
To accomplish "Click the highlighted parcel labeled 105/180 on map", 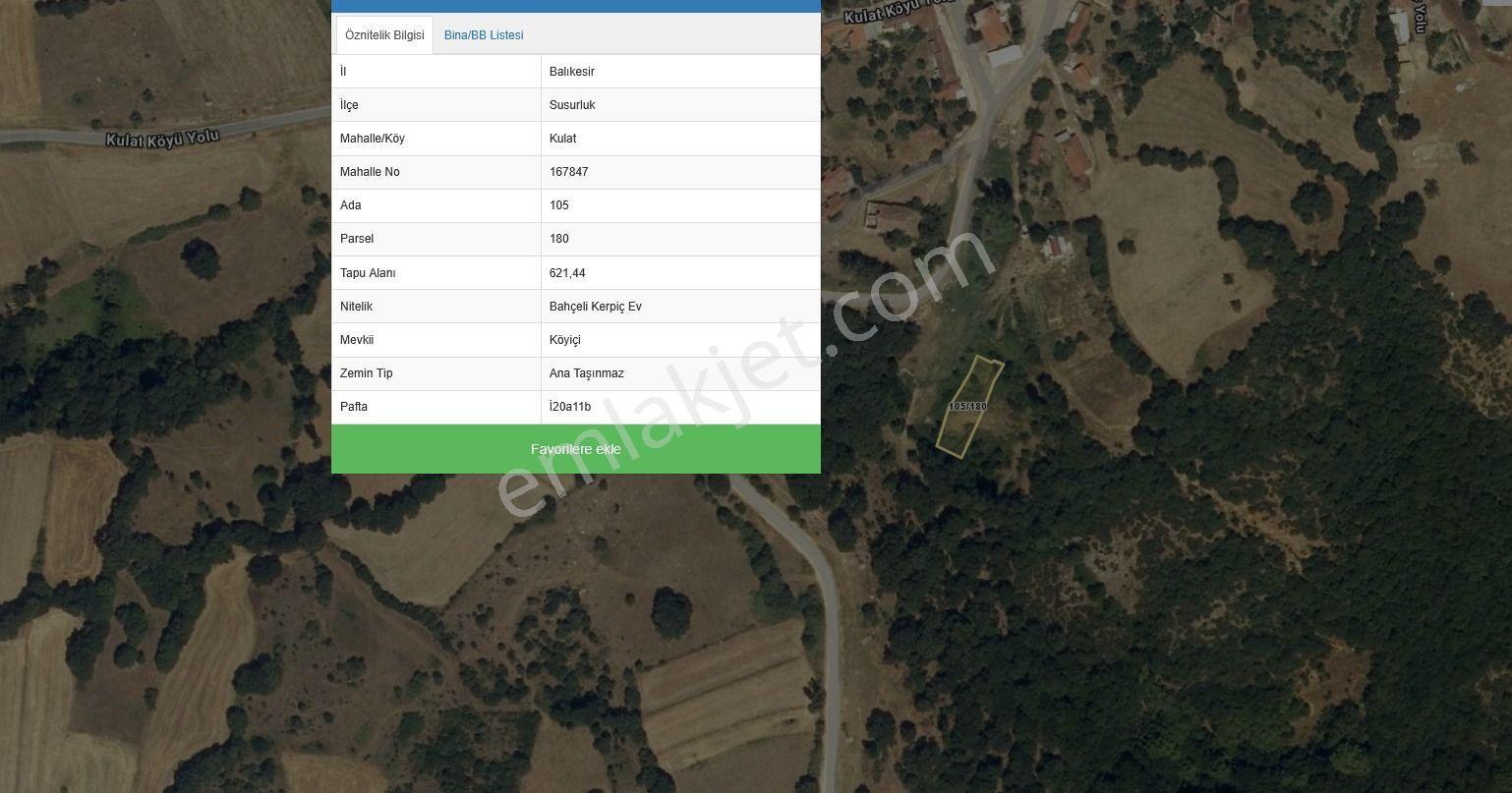I will coord(968,407).
